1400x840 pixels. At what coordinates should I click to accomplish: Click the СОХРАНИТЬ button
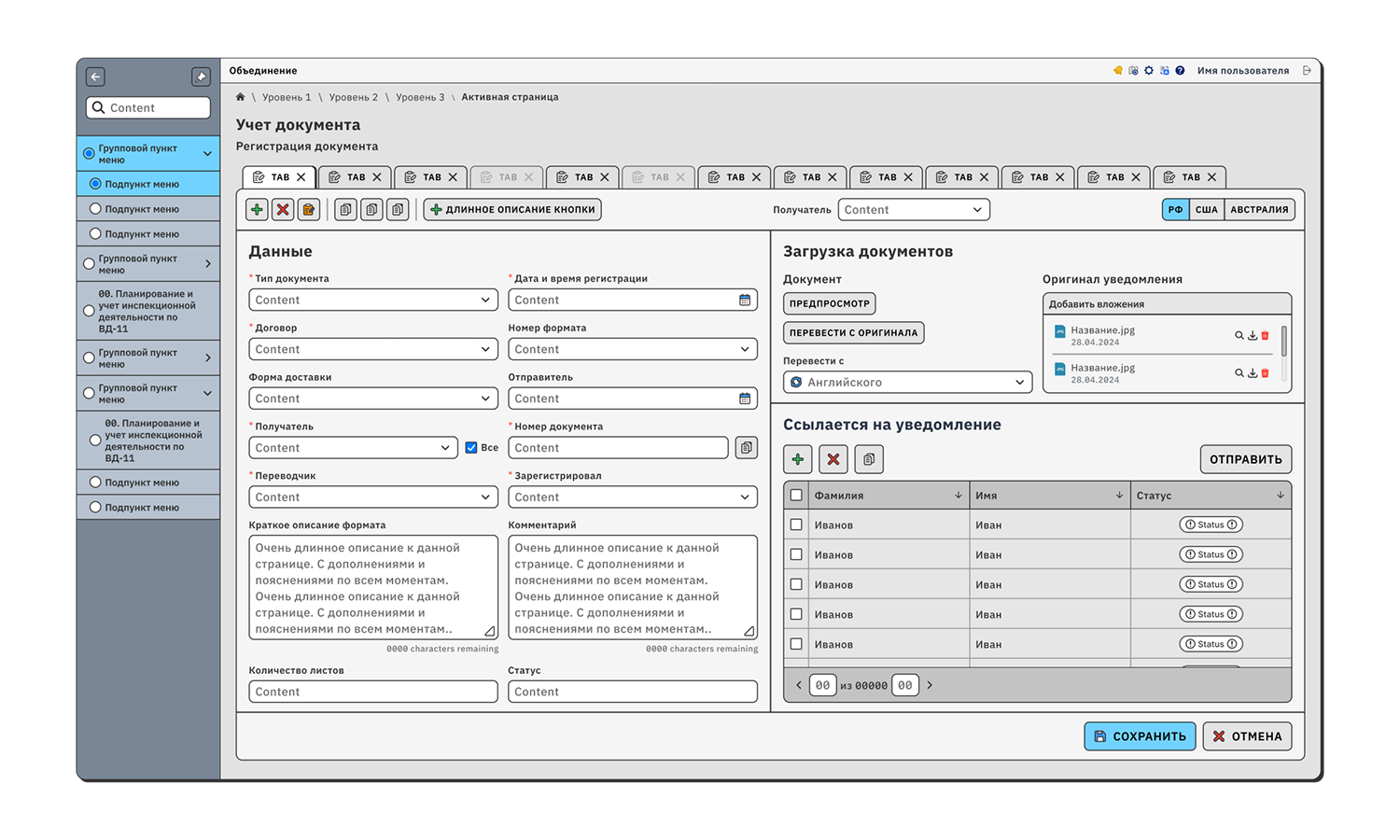(1140, 736)
